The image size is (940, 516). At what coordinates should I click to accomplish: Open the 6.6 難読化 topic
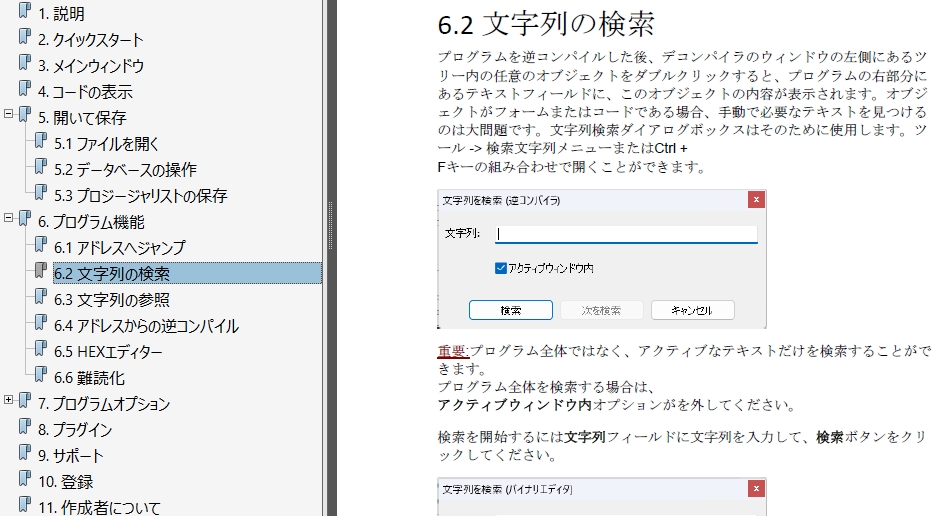point(89,378)
